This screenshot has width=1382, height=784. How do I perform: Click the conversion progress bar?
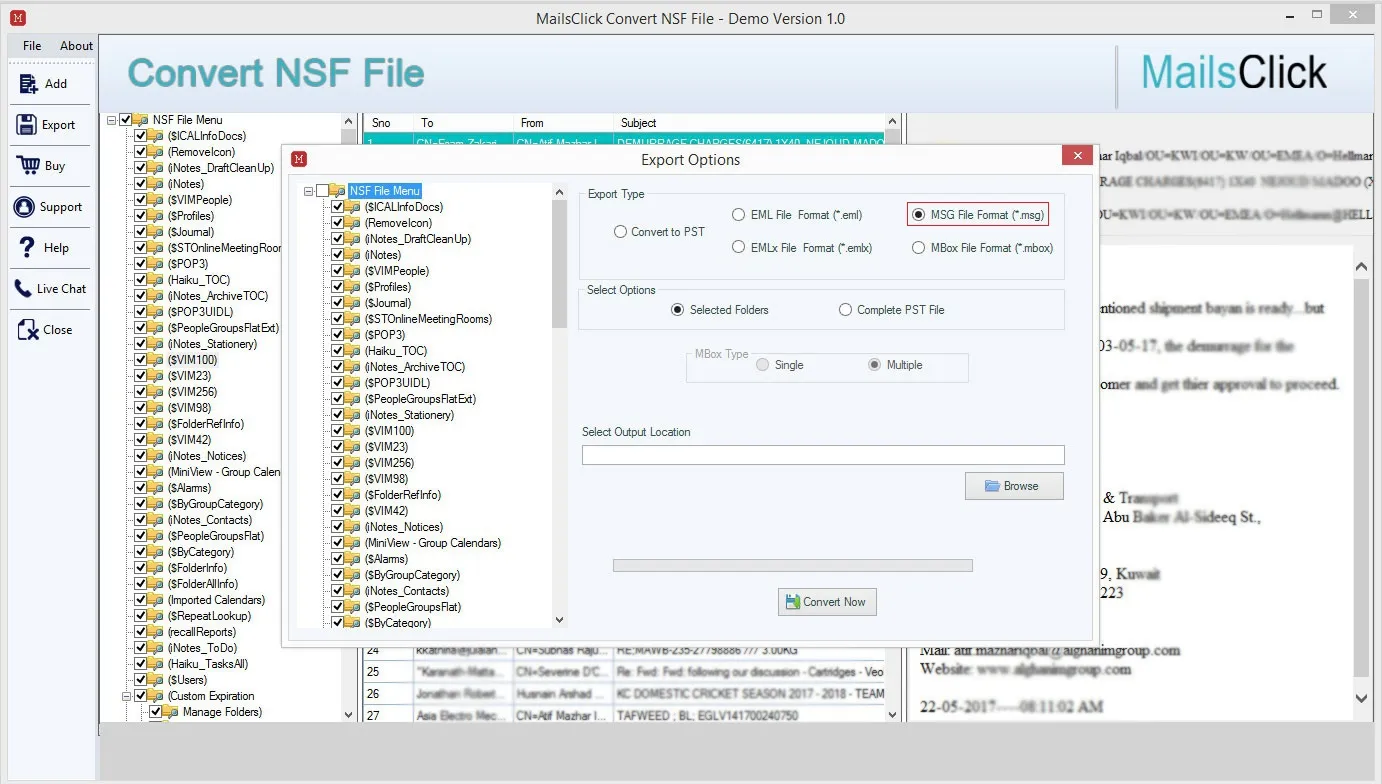[792, 566]
